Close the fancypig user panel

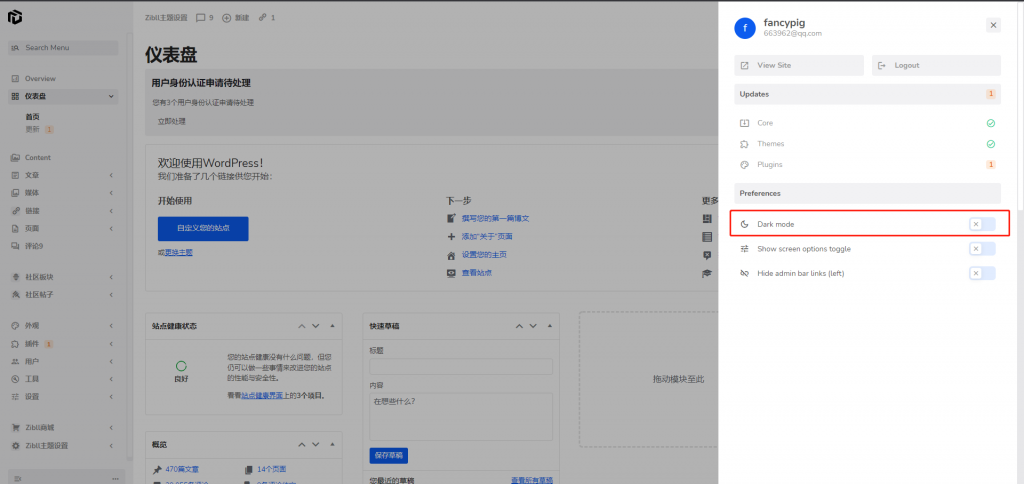tap(993, 25)
